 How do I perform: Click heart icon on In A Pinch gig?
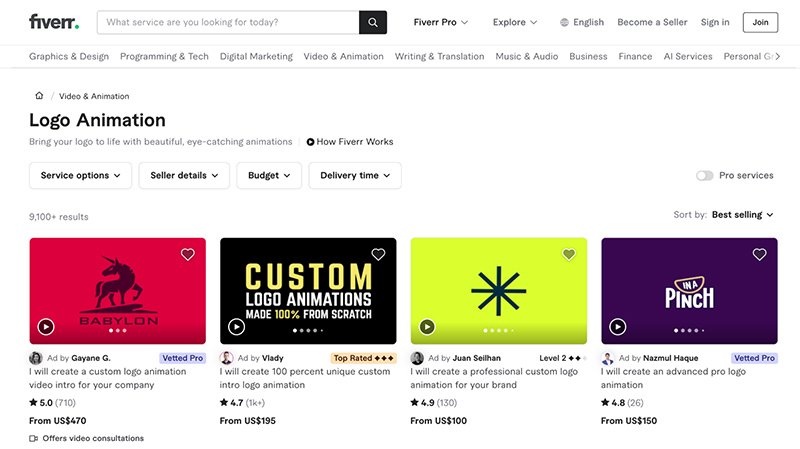click(759, 255)
